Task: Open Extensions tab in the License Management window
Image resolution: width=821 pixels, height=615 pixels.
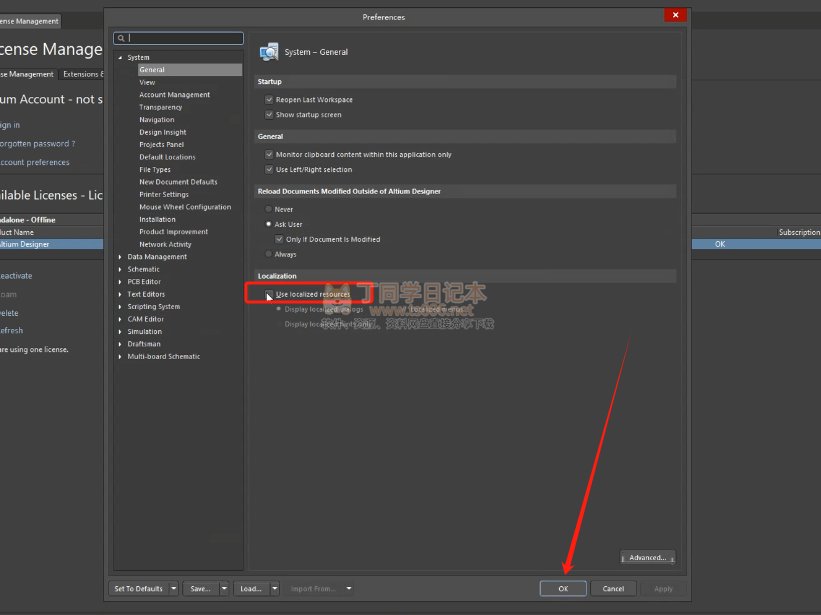Action: (82, 74)
